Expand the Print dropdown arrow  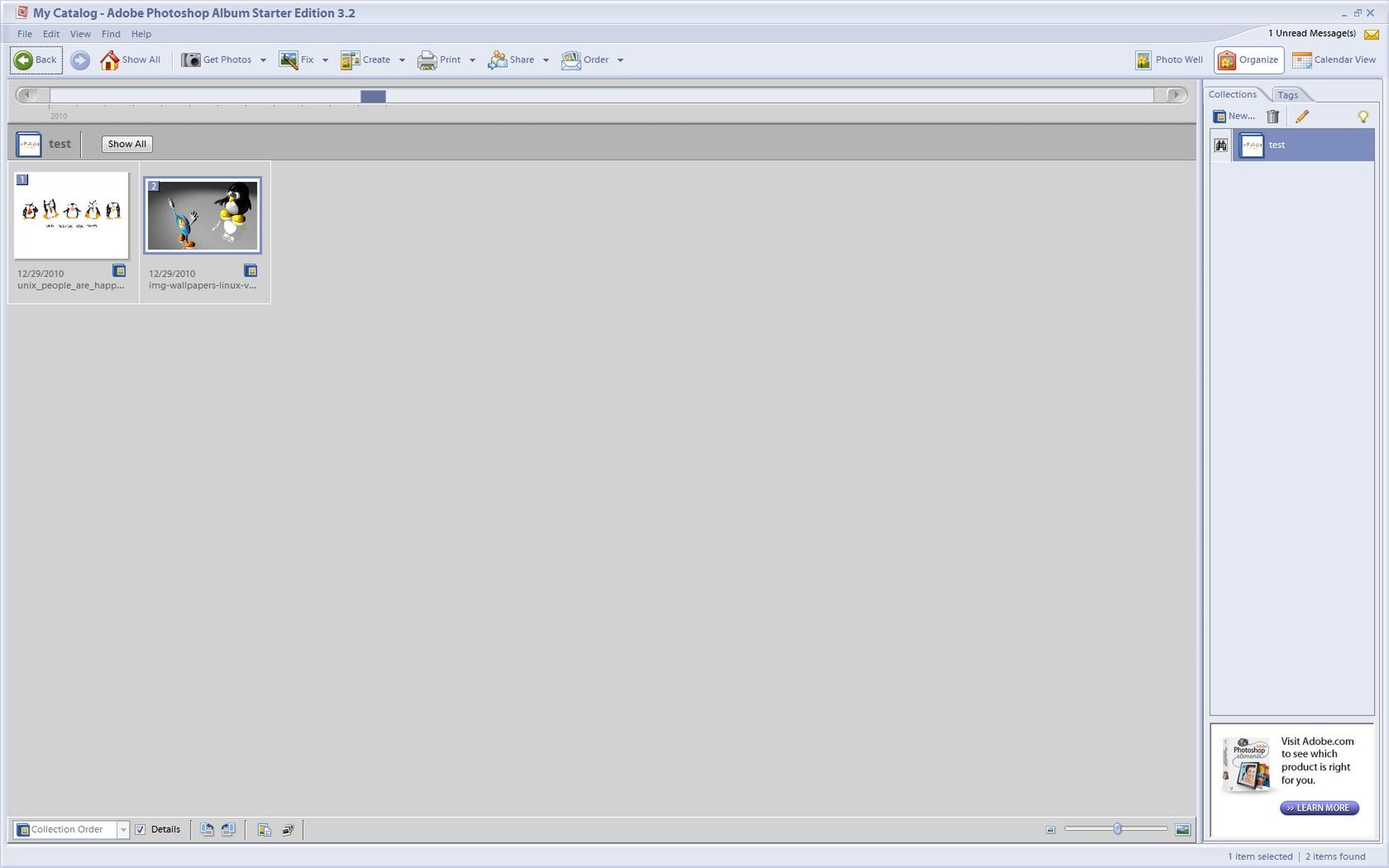click(472, 60)
